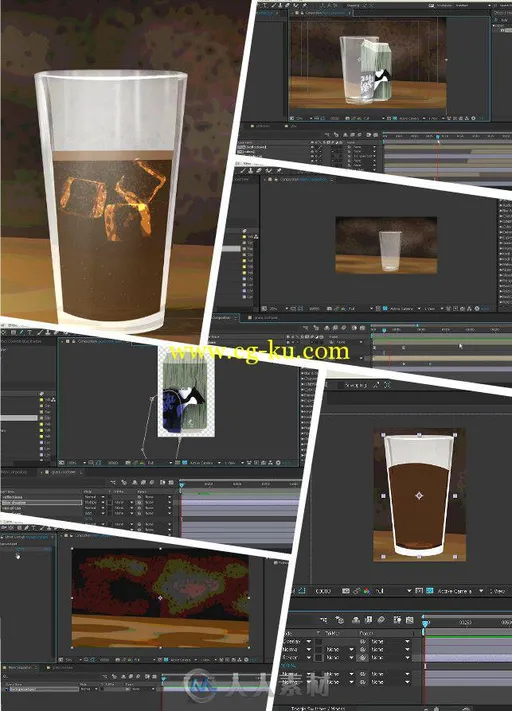Click lavender selected layer bar in bottom-right timeline
The image size is (512, 711).
(469, 657)
